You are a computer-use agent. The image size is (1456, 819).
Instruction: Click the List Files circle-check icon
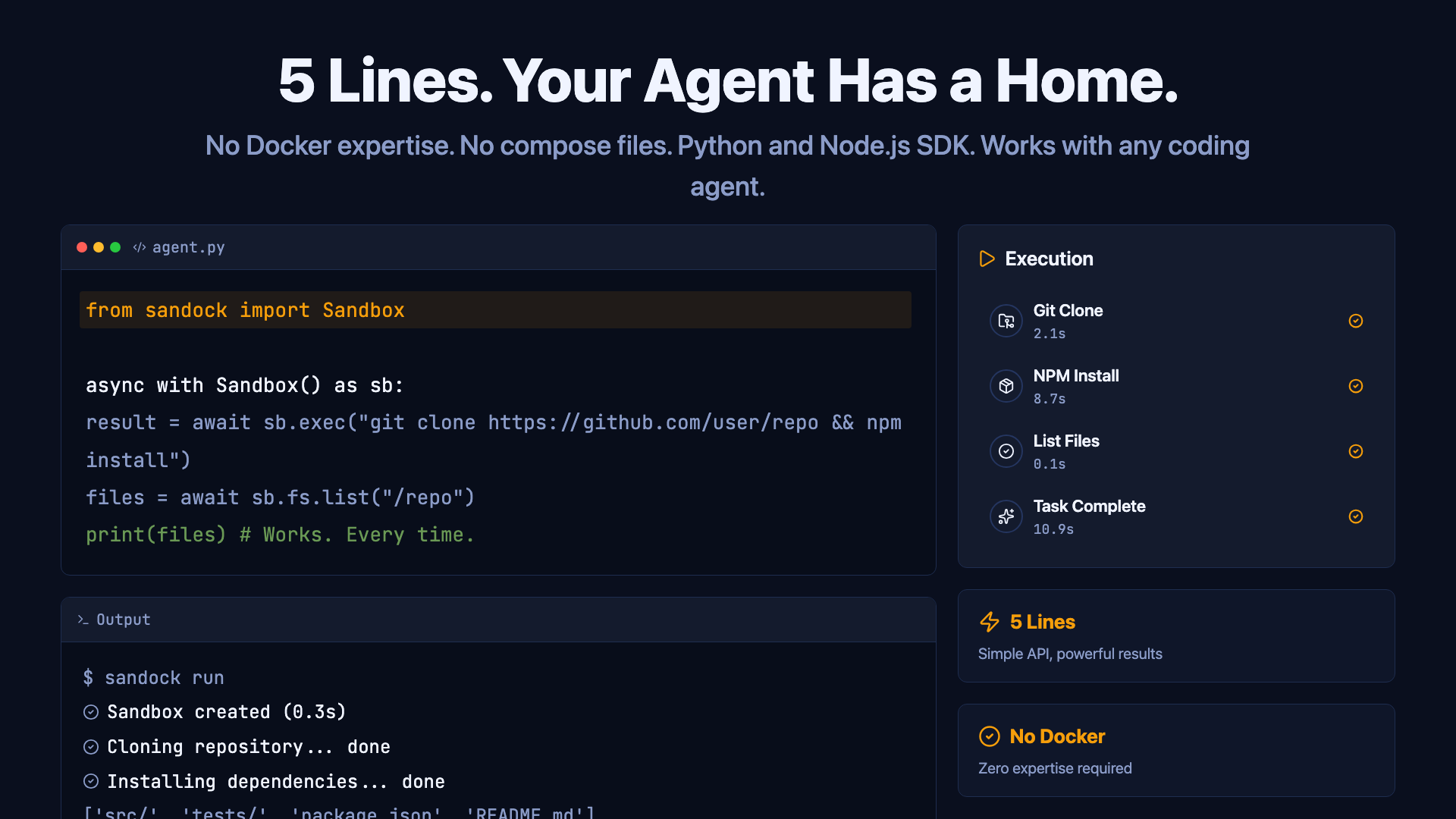point(1006,451)
